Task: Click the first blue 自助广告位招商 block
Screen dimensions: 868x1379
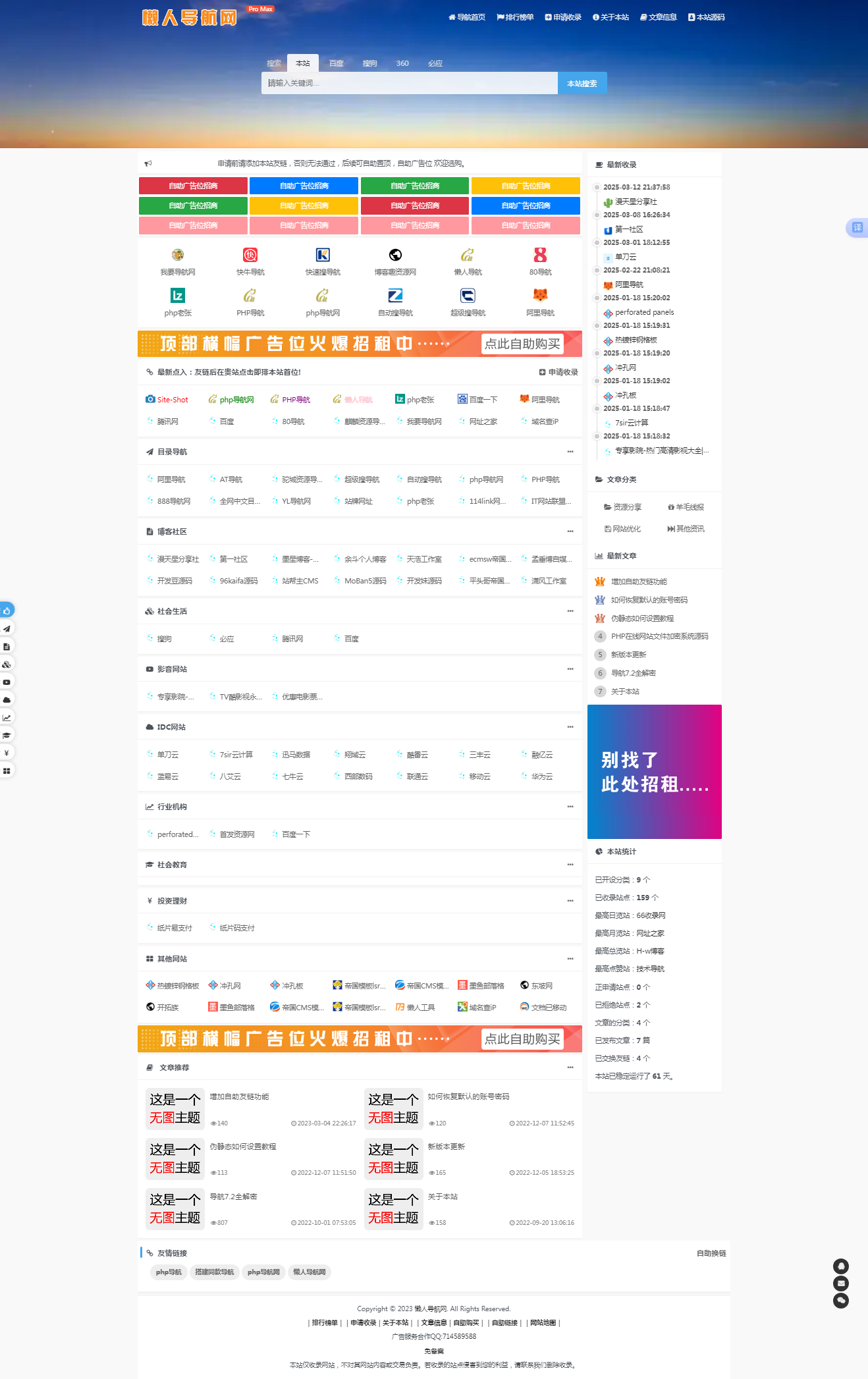Action: pyautogui.click(x=304, y=186)
